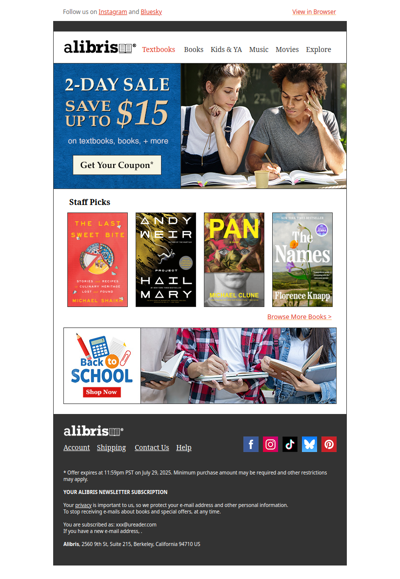The image size is (400, 579).
Task: Click the Alibris logo in the header
Action: (100, 47)
